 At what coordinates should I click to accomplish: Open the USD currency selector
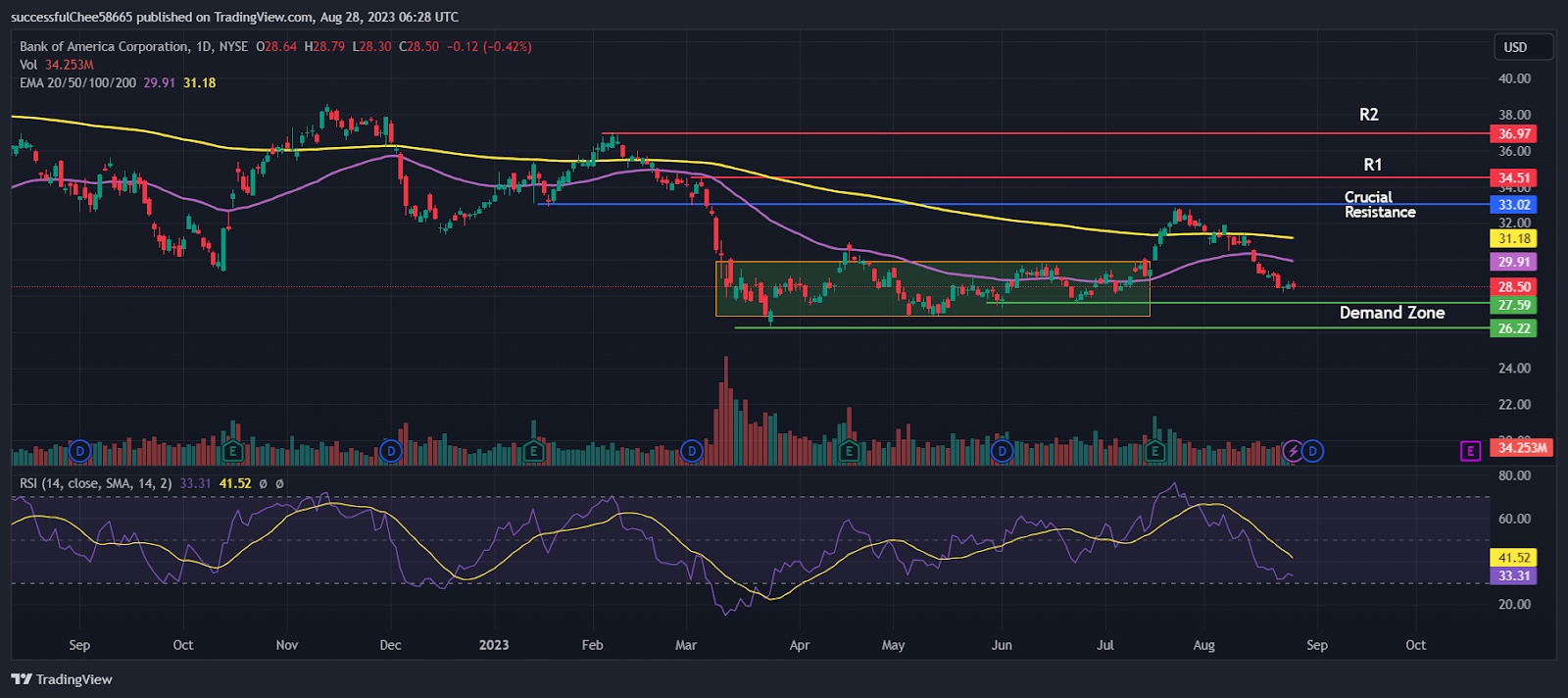point(1523,47)
